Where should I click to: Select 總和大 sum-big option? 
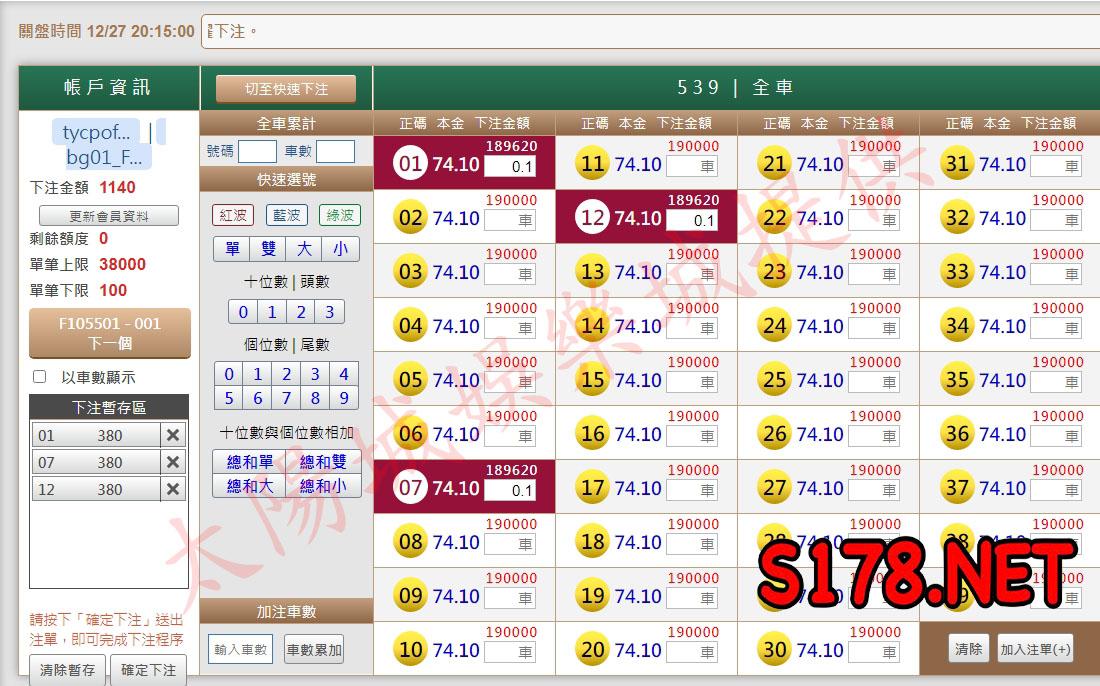250,485
